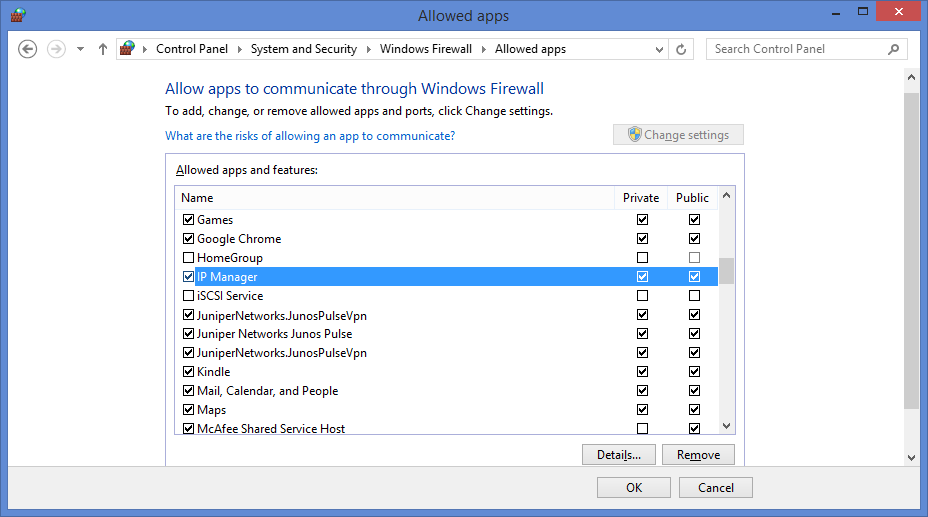The width and height of the screenshot is (928, 517).
Task: Maximize the Allowed apps window
Action: 863,11
